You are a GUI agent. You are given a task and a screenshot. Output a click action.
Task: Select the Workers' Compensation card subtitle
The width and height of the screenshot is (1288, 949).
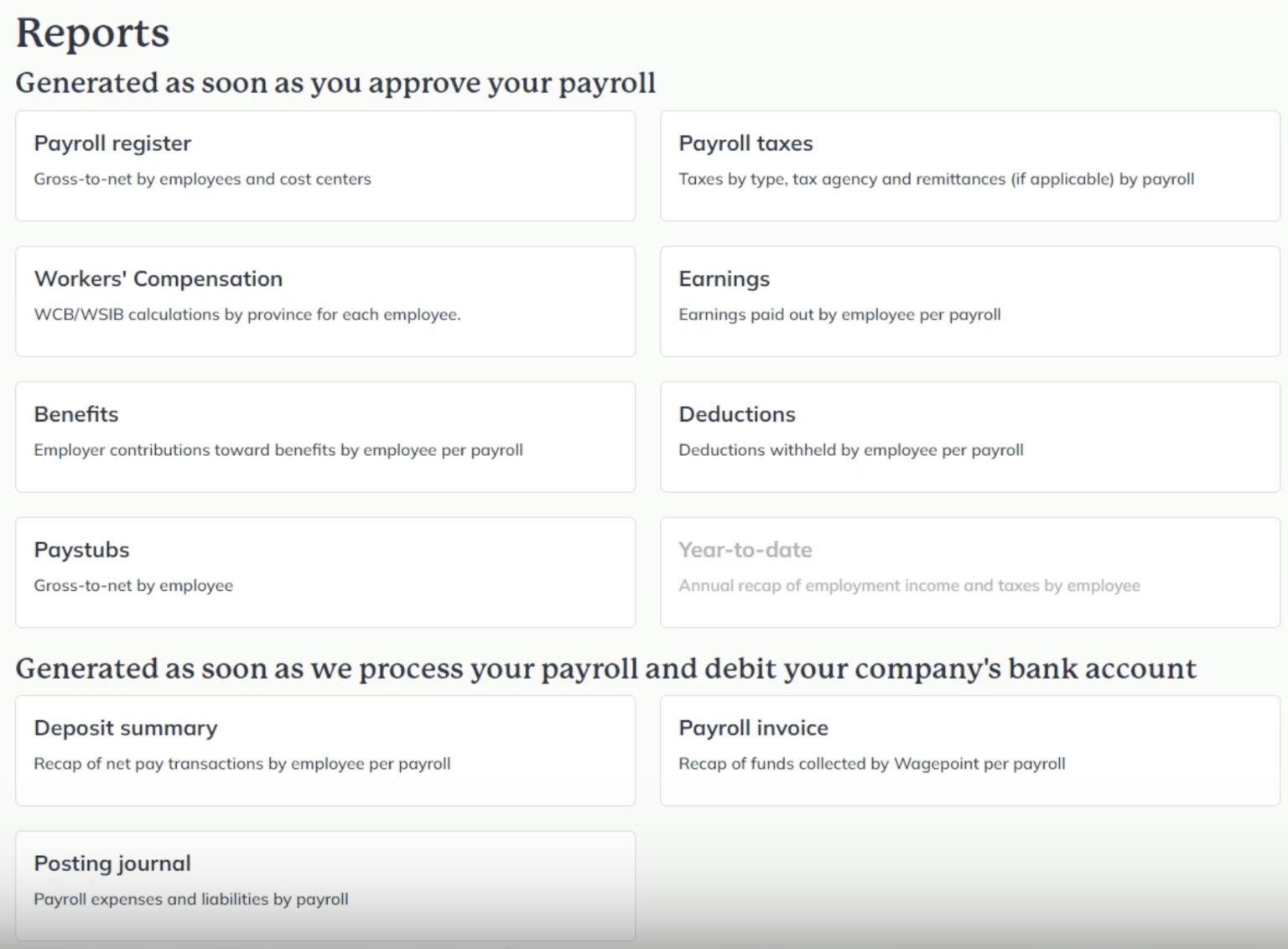point(247,314)
